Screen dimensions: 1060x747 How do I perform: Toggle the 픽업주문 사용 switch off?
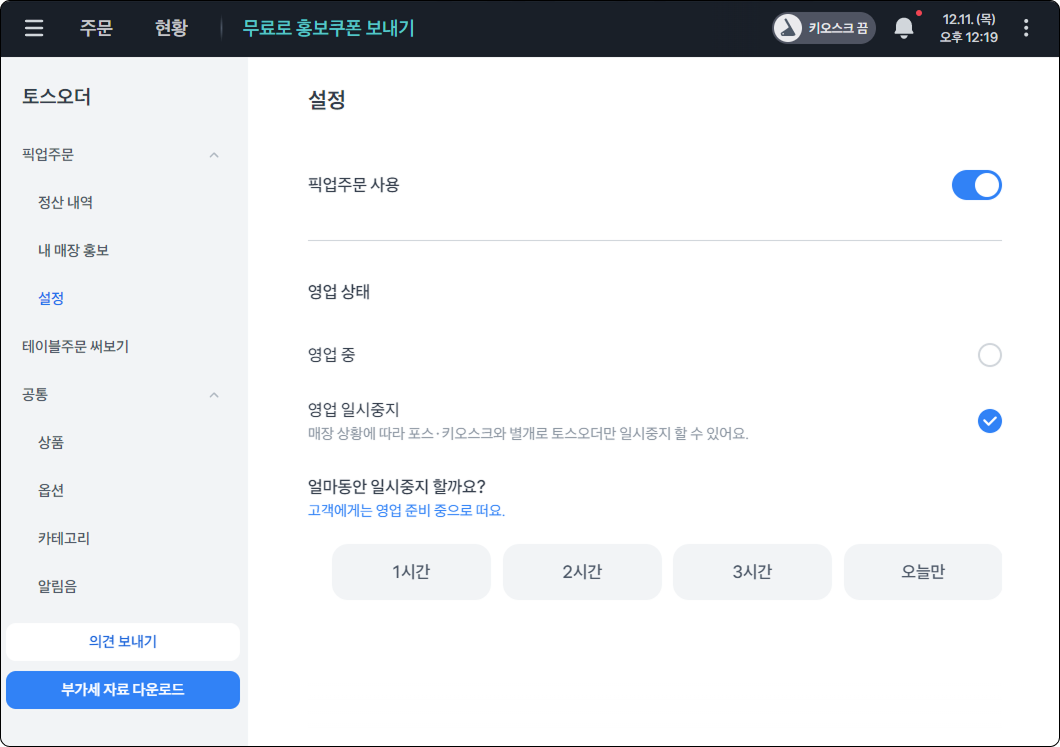(976, 185)
